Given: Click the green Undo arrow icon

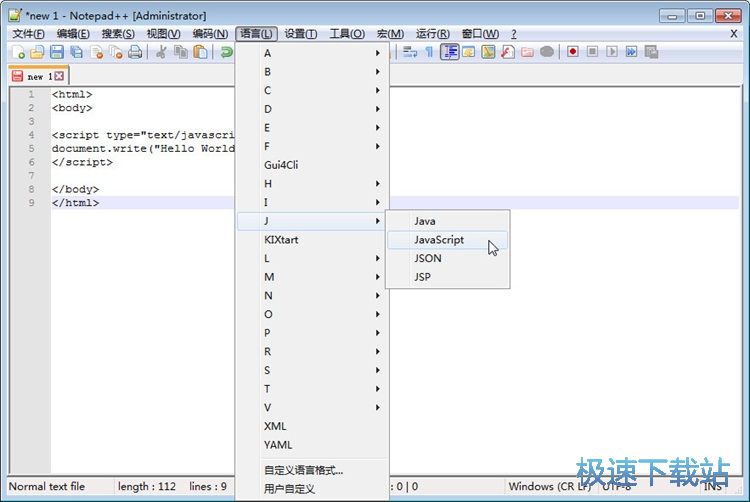Looking at the screenshot, I should (226, 52).
